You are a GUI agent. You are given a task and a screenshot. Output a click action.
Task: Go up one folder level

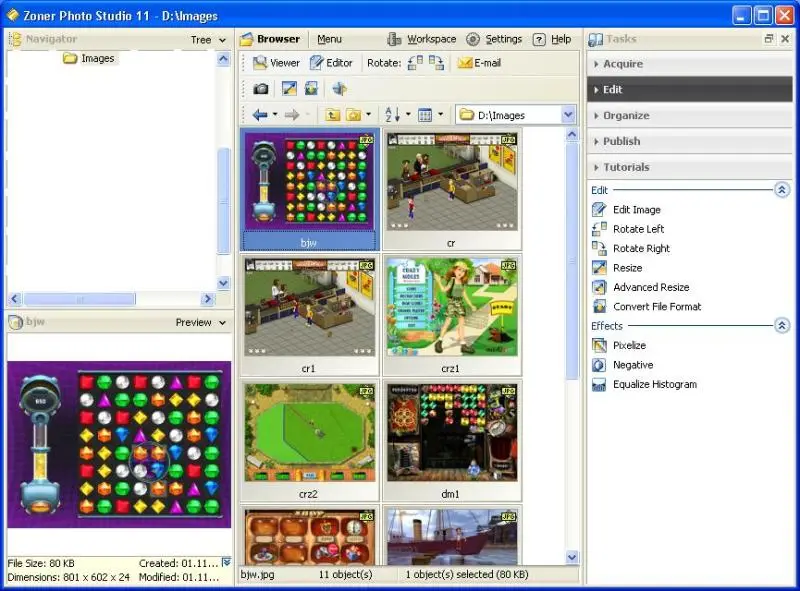click(333, 115)
